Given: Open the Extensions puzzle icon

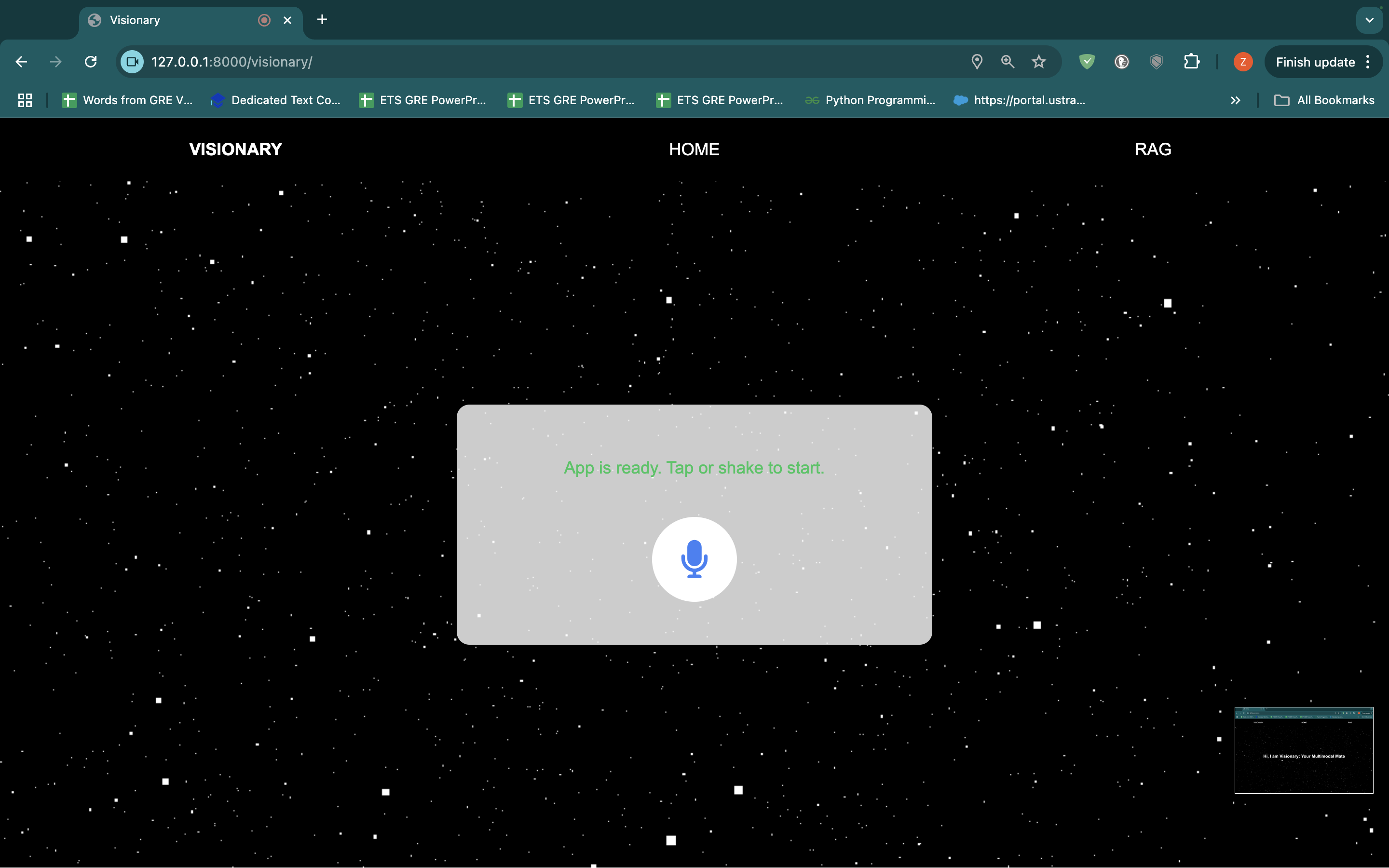Looking at the screenshot, I should (x=1192, y=62).
